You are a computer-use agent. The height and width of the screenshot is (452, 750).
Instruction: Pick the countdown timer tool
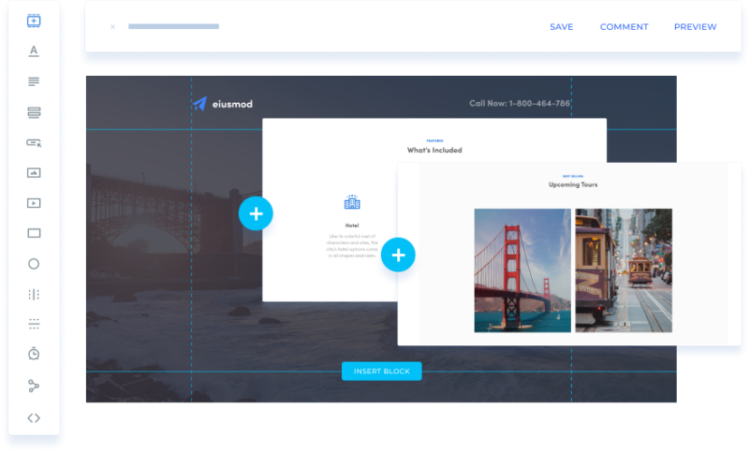tap(33, 354)
